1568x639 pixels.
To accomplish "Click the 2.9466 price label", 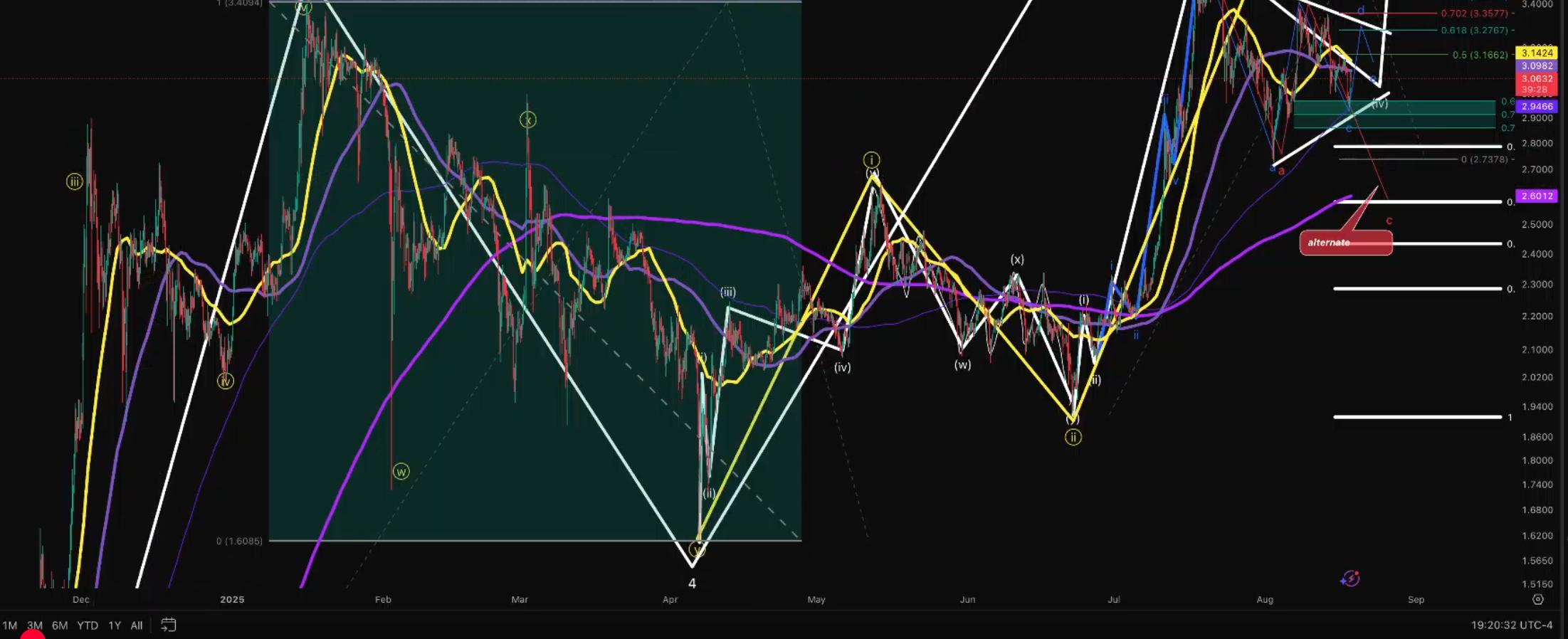I will click(1537, 106).
